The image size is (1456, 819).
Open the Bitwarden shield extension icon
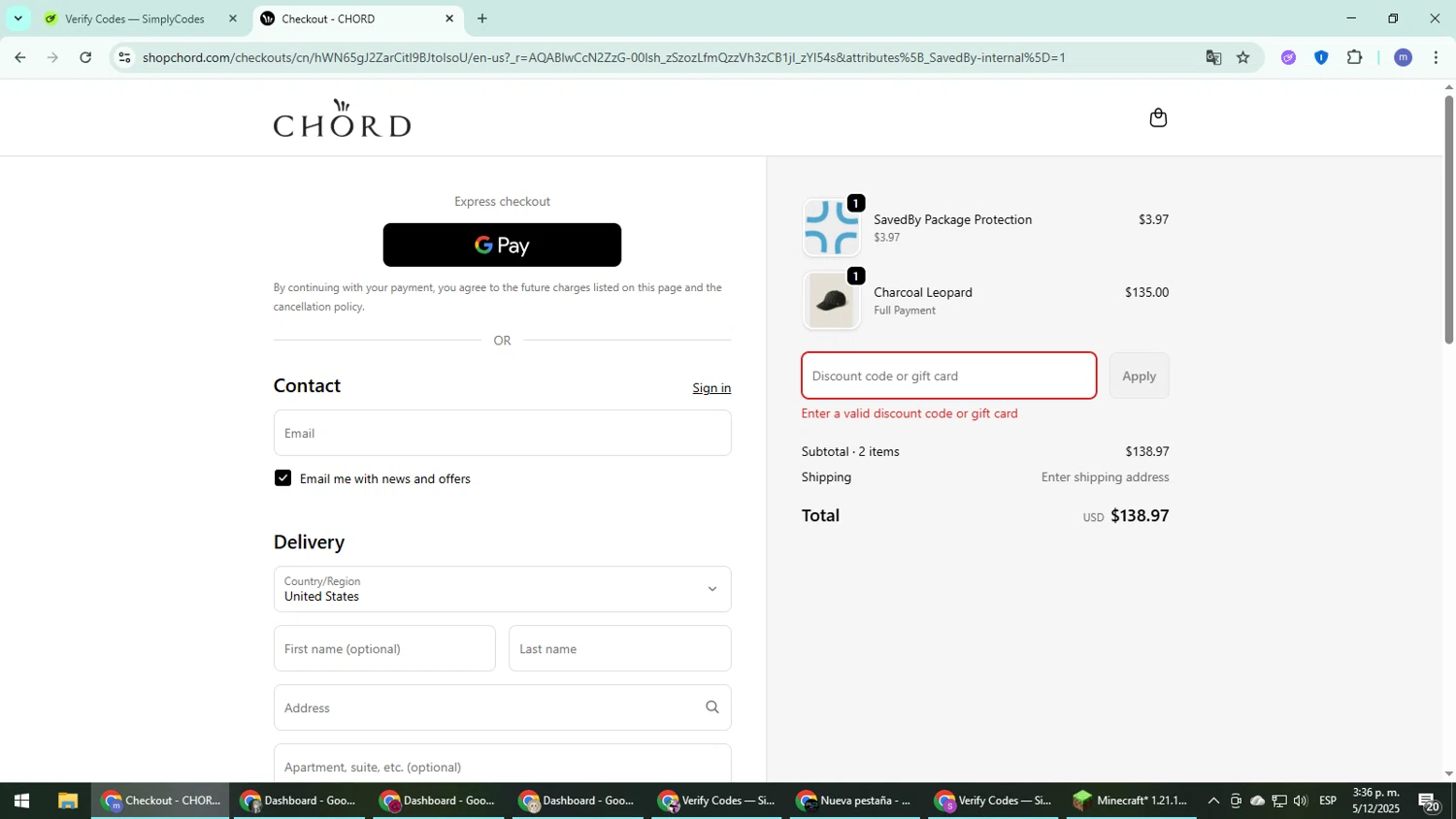pos(1321,57)
